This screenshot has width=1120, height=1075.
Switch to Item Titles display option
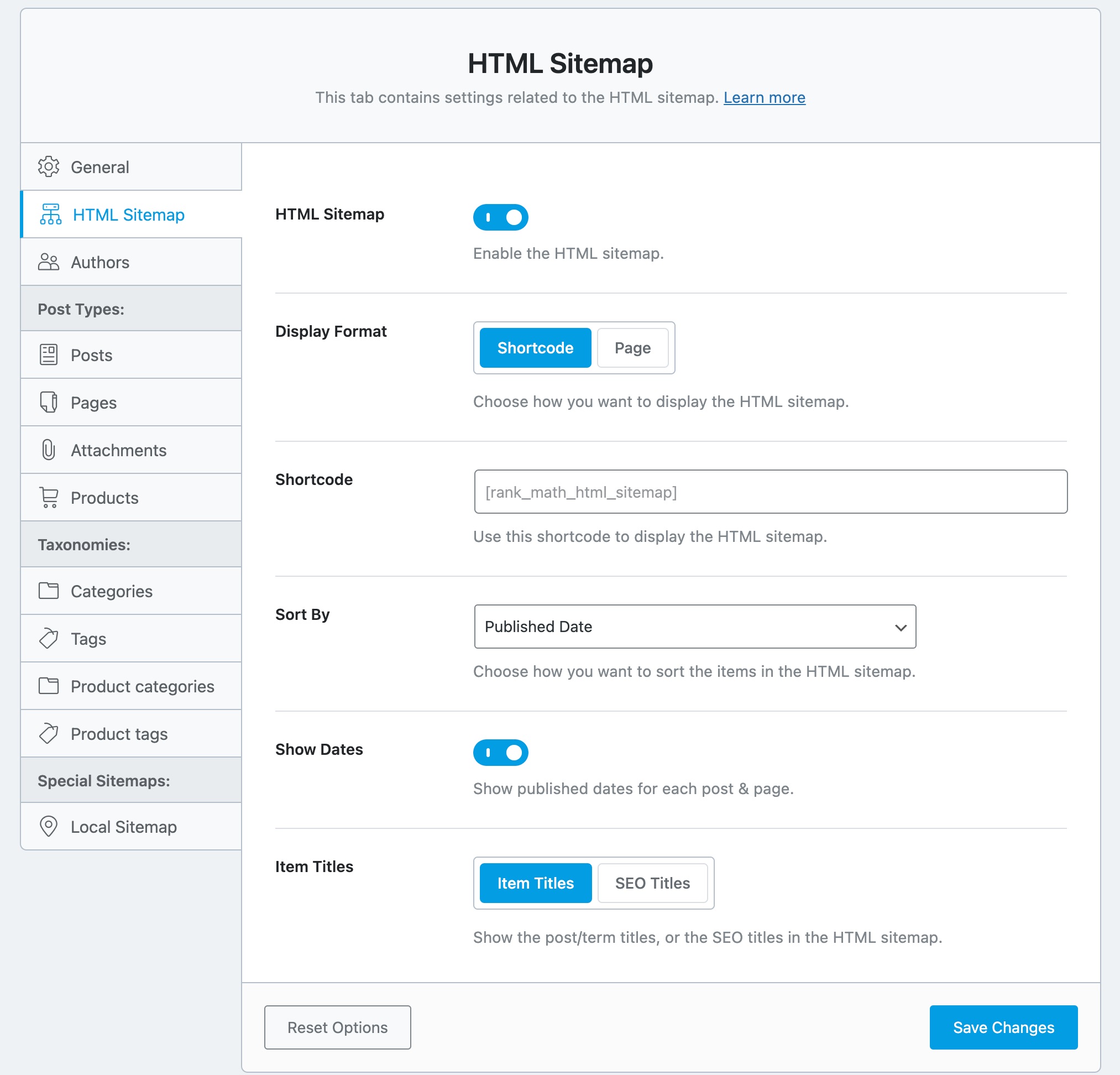(536, 883)
